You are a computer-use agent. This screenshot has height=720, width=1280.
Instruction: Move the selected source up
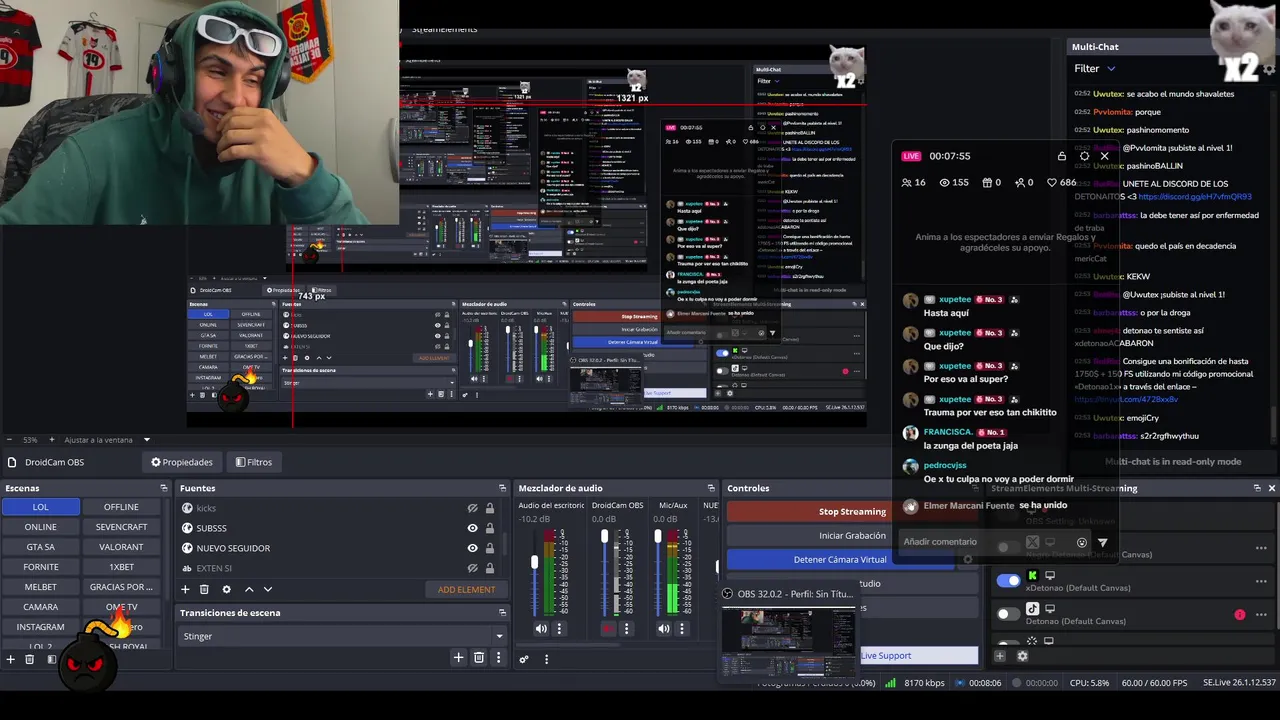click(249, 589)
